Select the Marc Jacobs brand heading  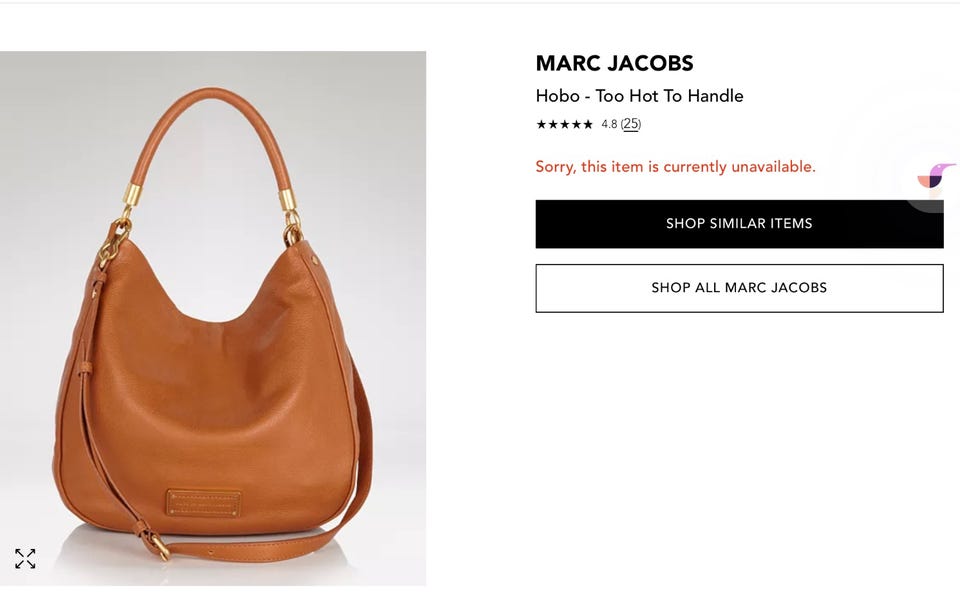pyautogui.click(x=615, y=63)
